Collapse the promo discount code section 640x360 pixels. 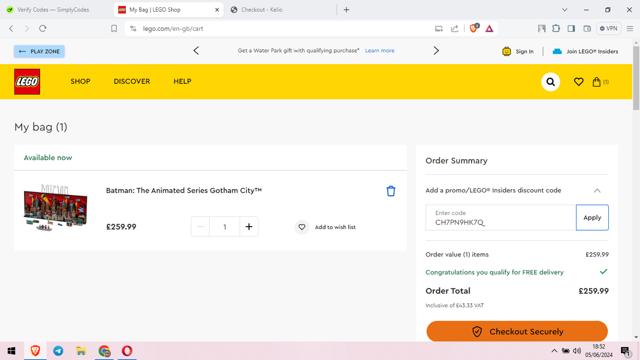[597, 191]
